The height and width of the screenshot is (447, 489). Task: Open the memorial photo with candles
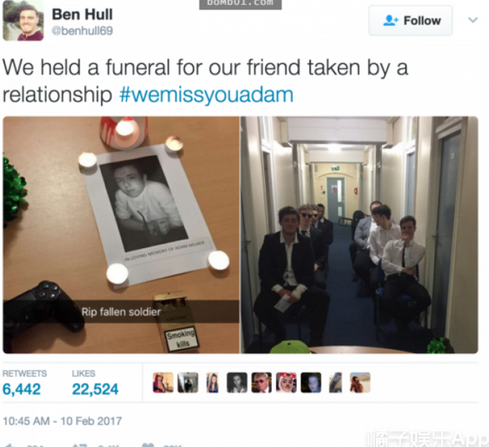[x=121, y=235]
